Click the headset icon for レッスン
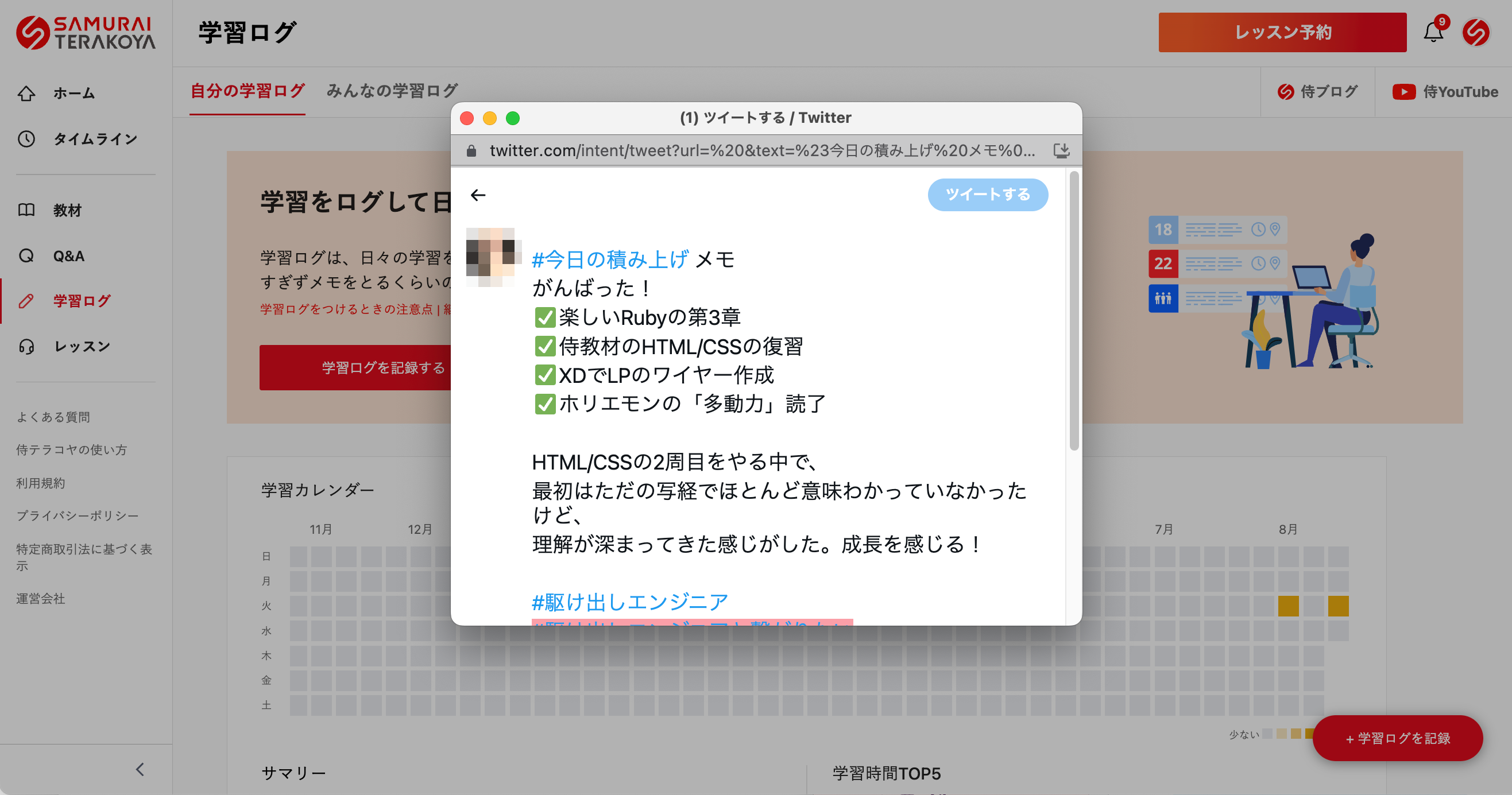Image resolution: width=1512 pixels, height=795 pixels. tap(26, 346)
